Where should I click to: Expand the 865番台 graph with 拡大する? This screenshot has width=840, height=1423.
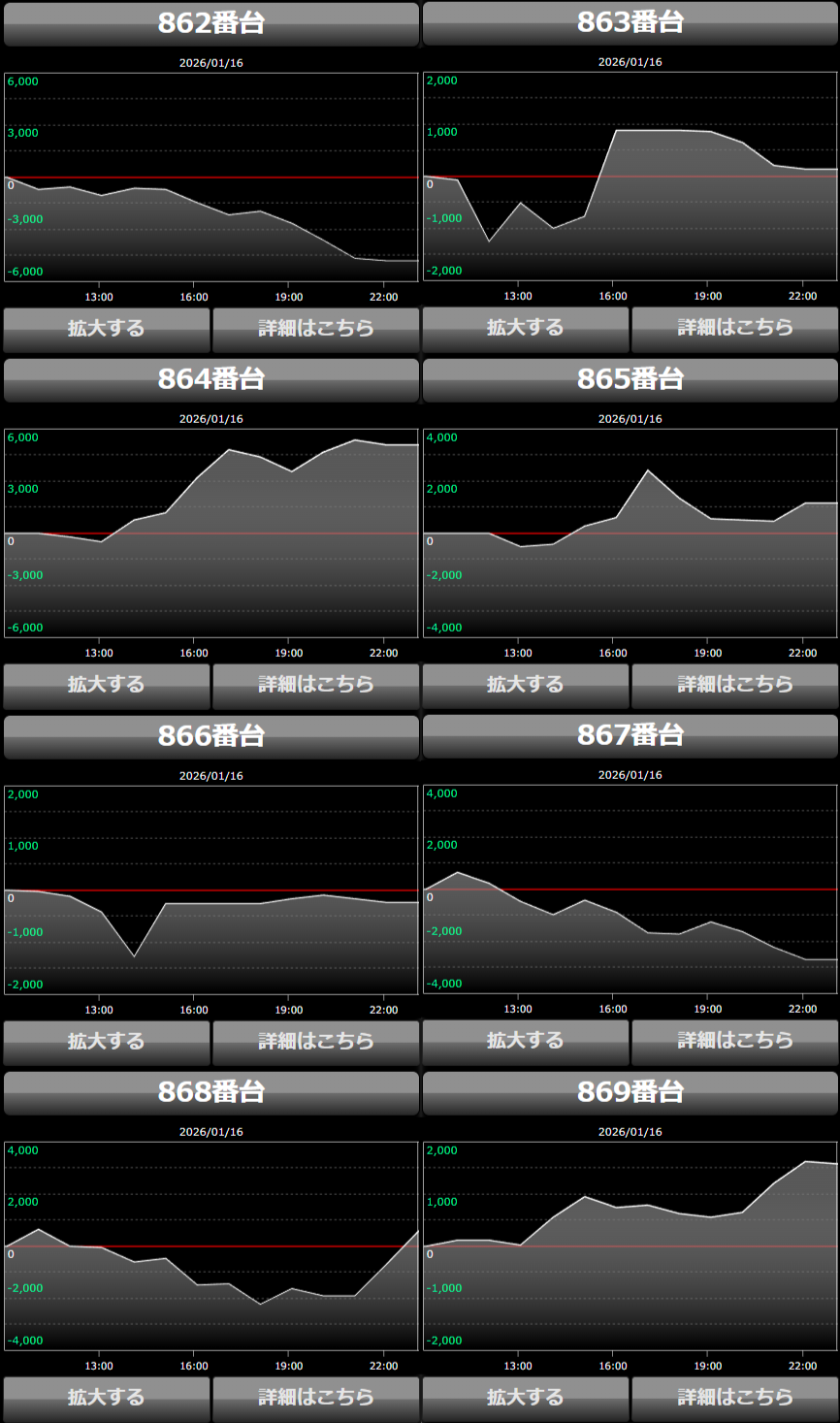[x=526, y=686]
